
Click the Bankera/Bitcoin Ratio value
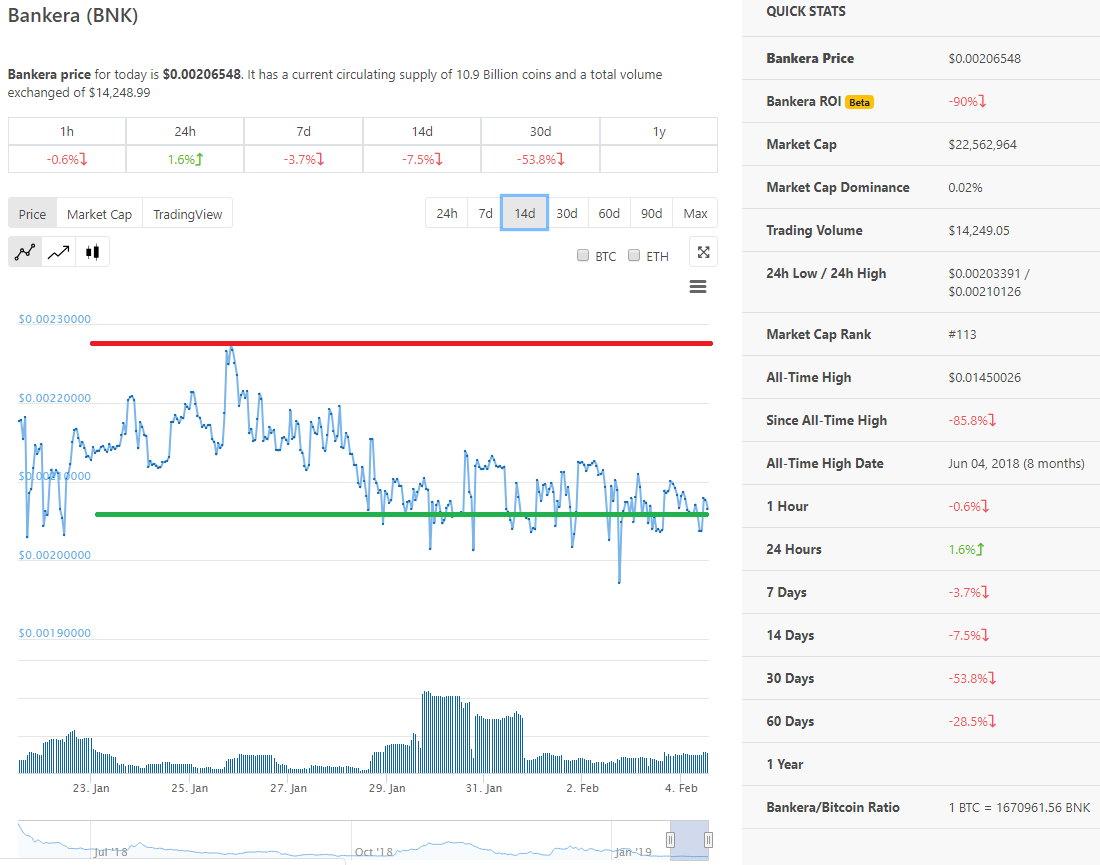click(1019, 807)
